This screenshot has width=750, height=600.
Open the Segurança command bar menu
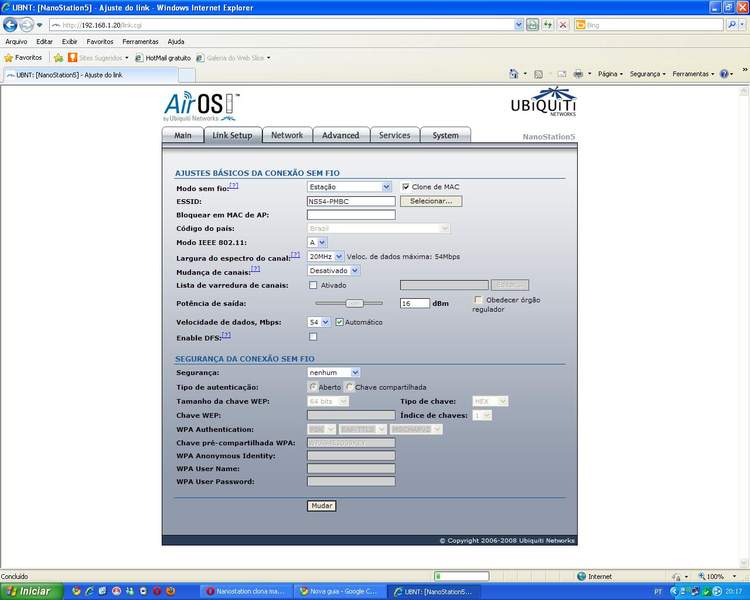tap(647, 74)
